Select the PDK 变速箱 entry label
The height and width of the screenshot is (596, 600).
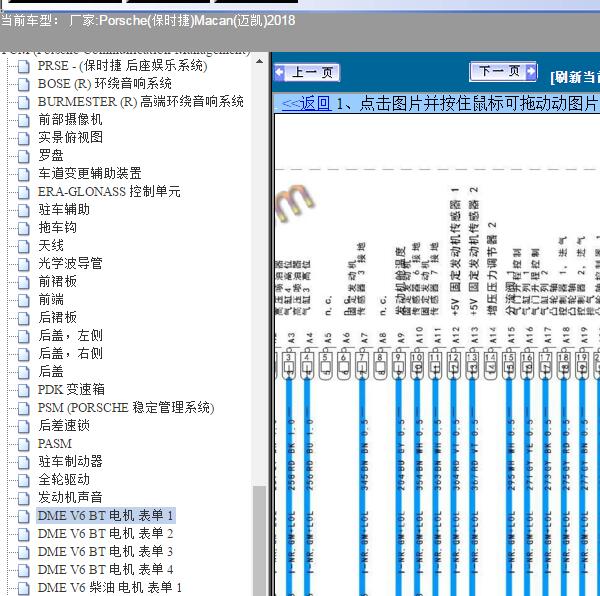(71, 390)
